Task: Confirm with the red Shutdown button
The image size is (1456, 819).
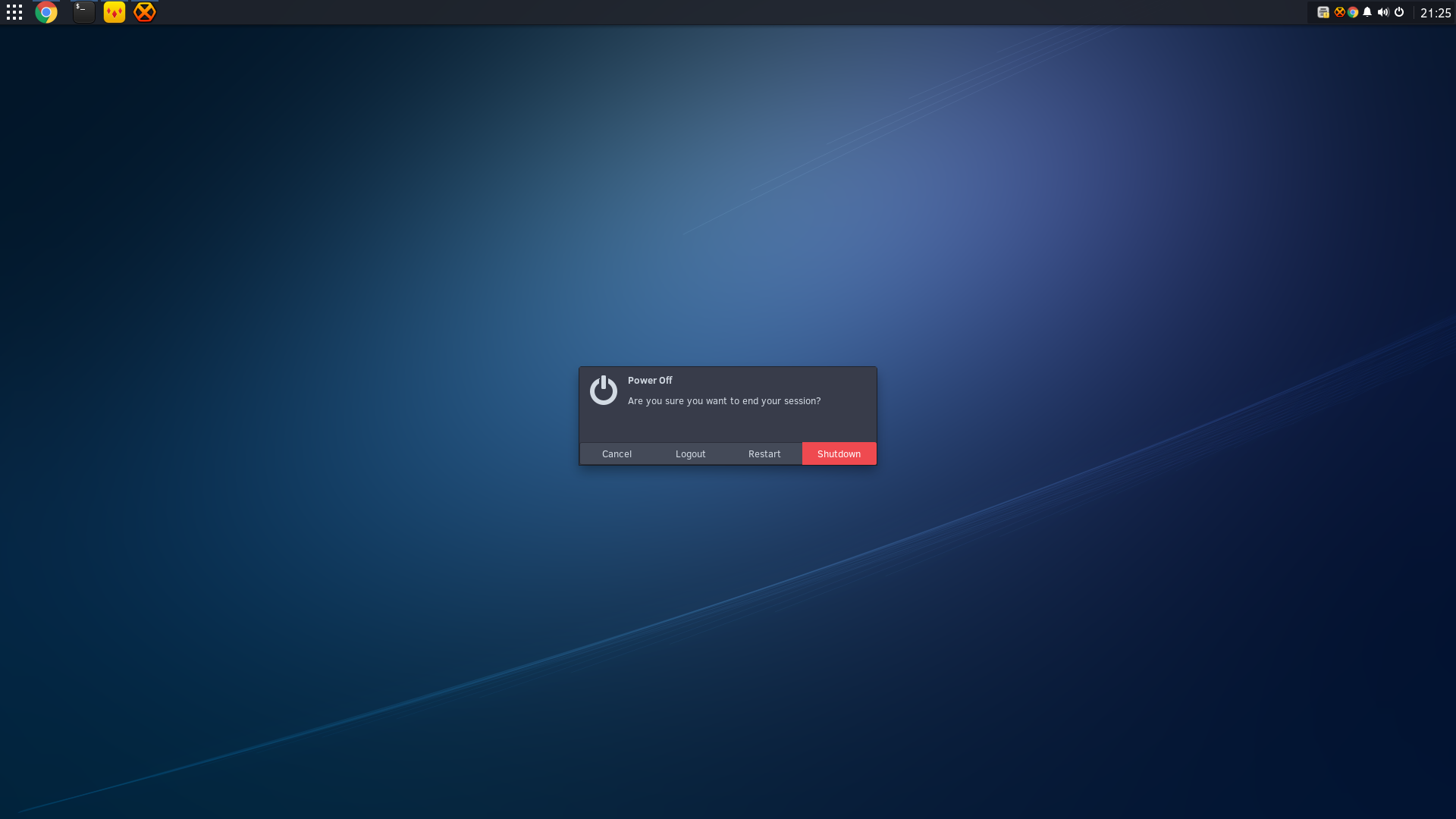Action: point(839,453)
